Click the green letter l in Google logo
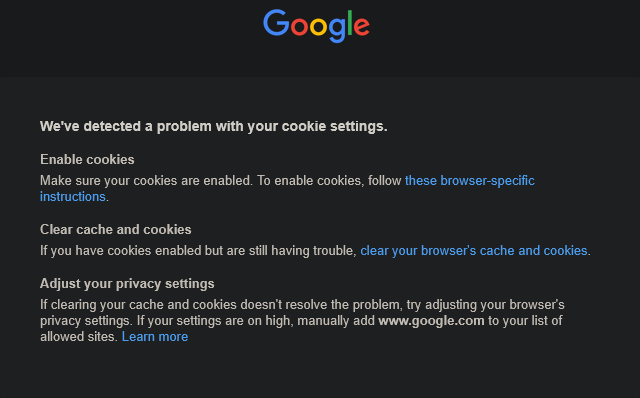640x398 pixels. [x=350, y=23]
